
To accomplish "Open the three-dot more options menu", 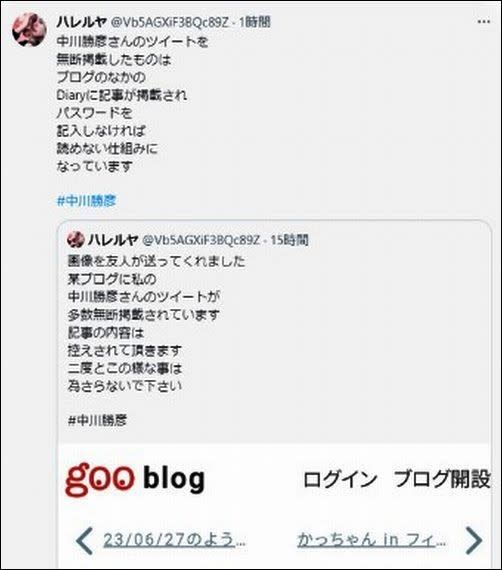I will coord(483,22).
